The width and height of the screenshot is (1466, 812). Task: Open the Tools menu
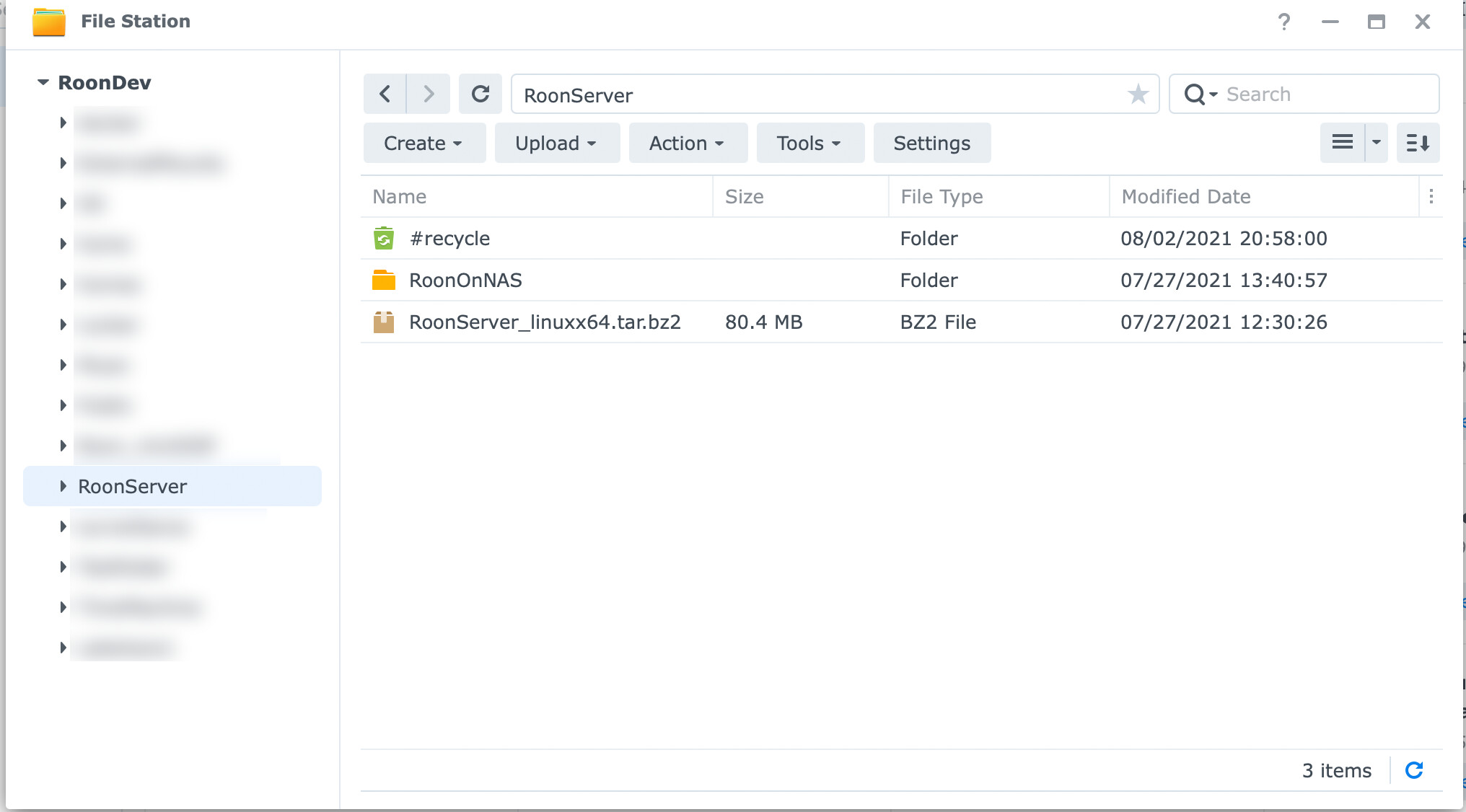click(809, 143)
